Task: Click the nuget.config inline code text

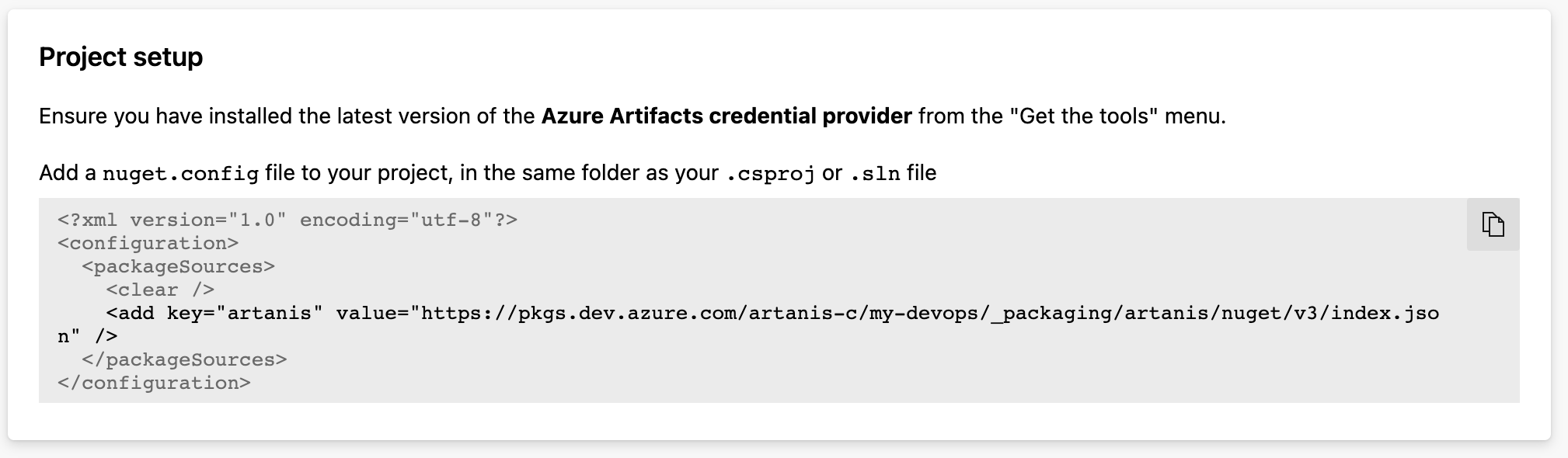Action: (x=180, y=173)
